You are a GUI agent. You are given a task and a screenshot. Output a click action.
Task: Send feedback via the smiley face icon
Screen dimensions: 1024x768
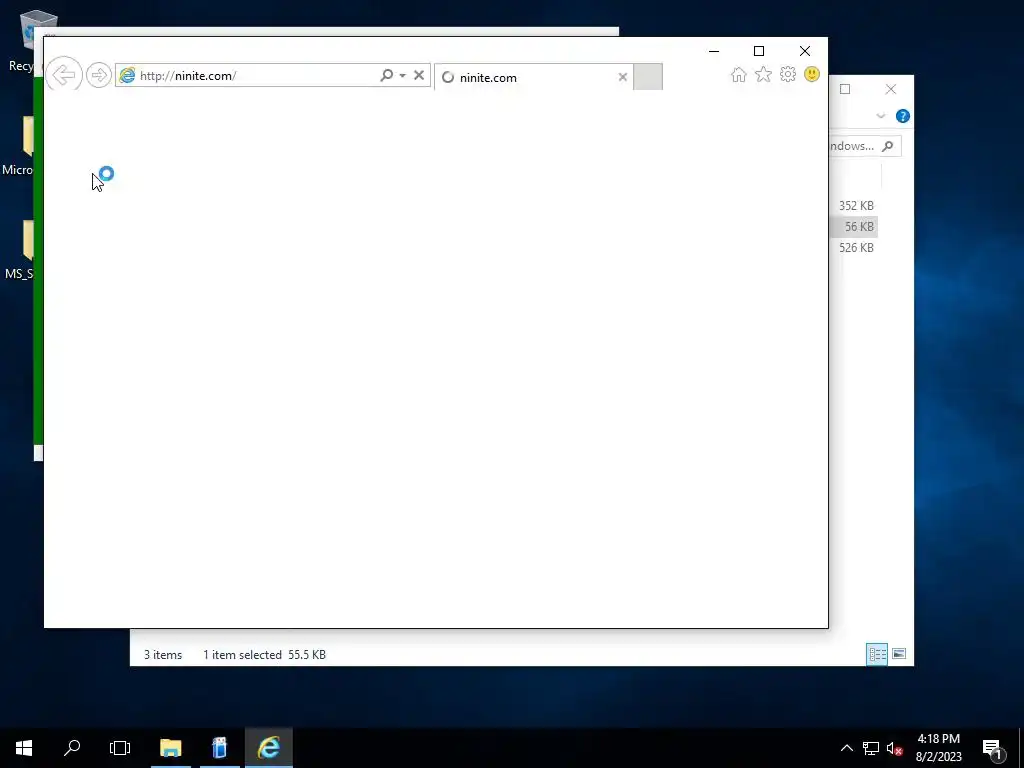tap(812, 74)
